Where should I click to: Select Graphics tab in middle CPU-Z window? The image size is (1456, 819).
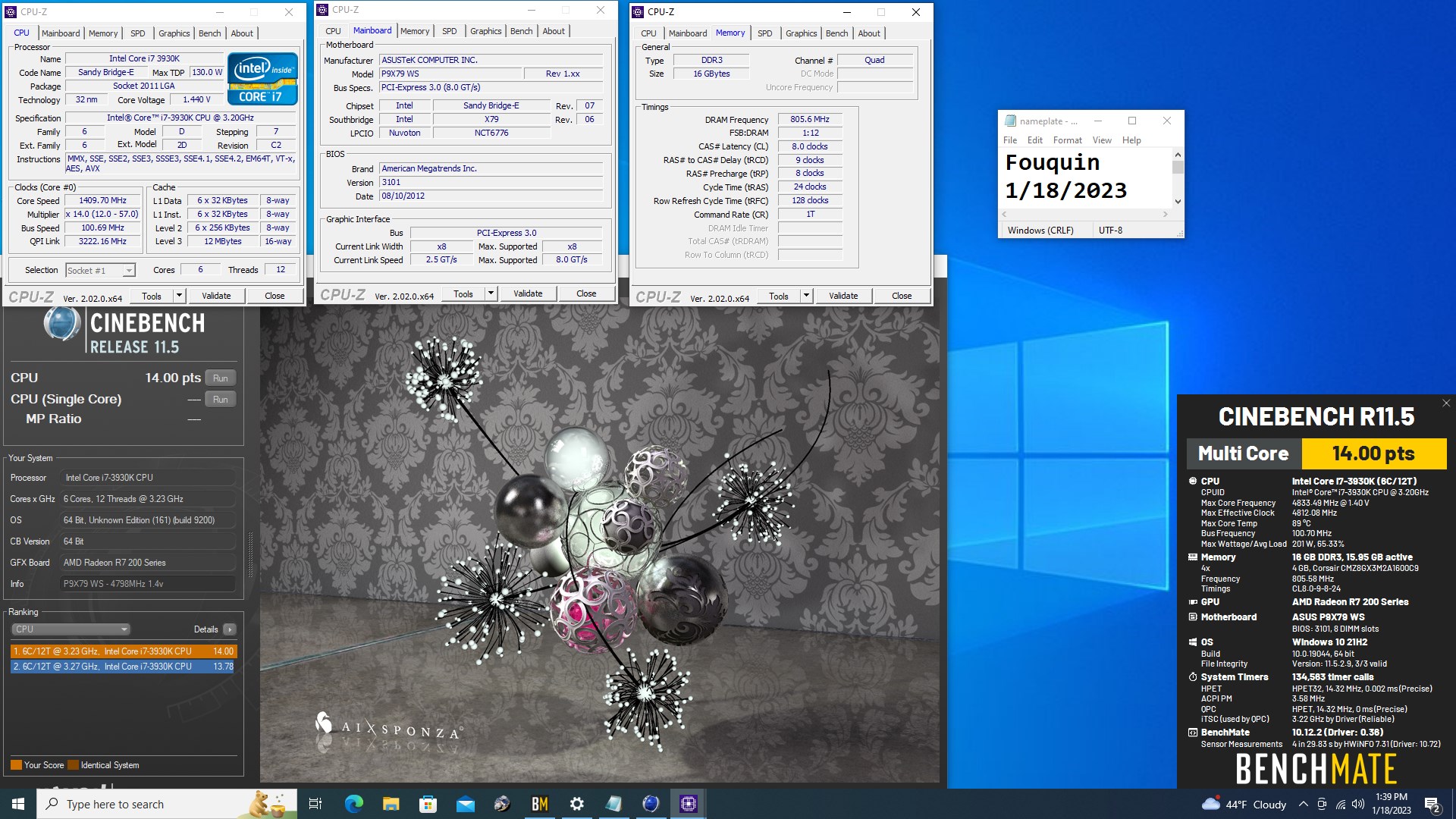(485, 31)
